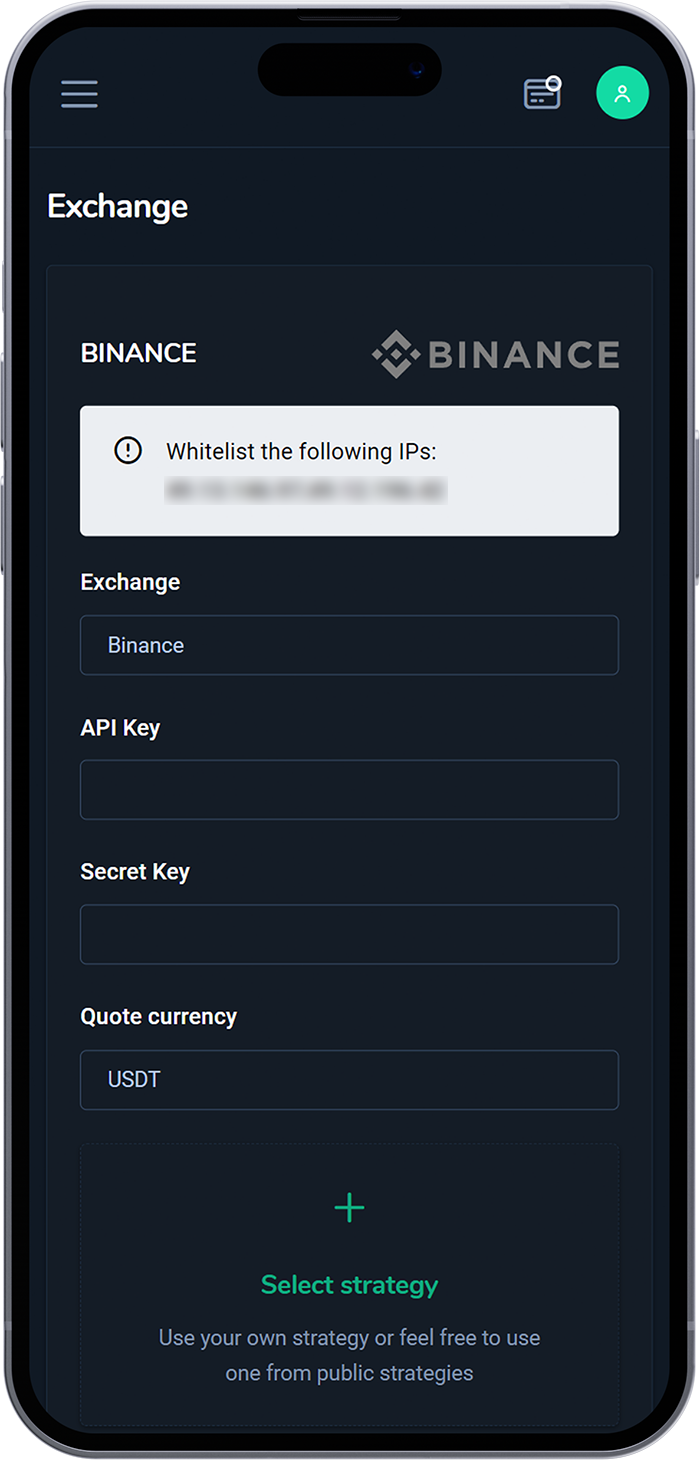
Task: Click the green plus icon
Action: pos(349,1208)
